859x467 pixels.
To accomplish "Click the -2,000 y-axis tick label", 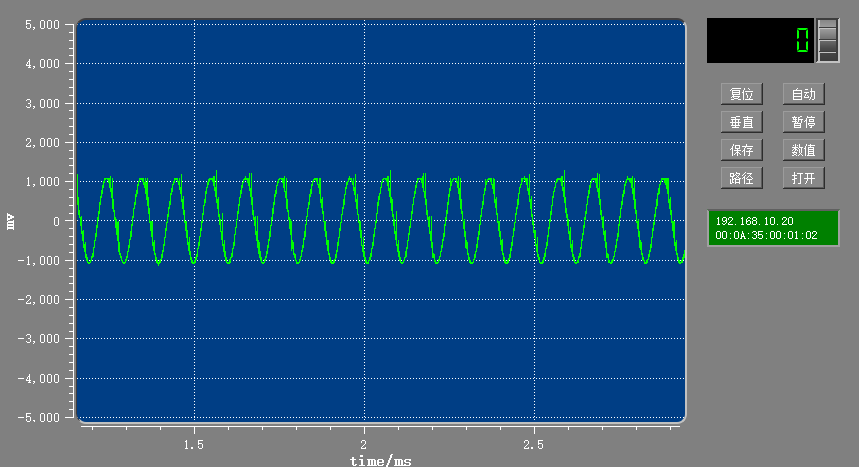I will coord(39,300).
